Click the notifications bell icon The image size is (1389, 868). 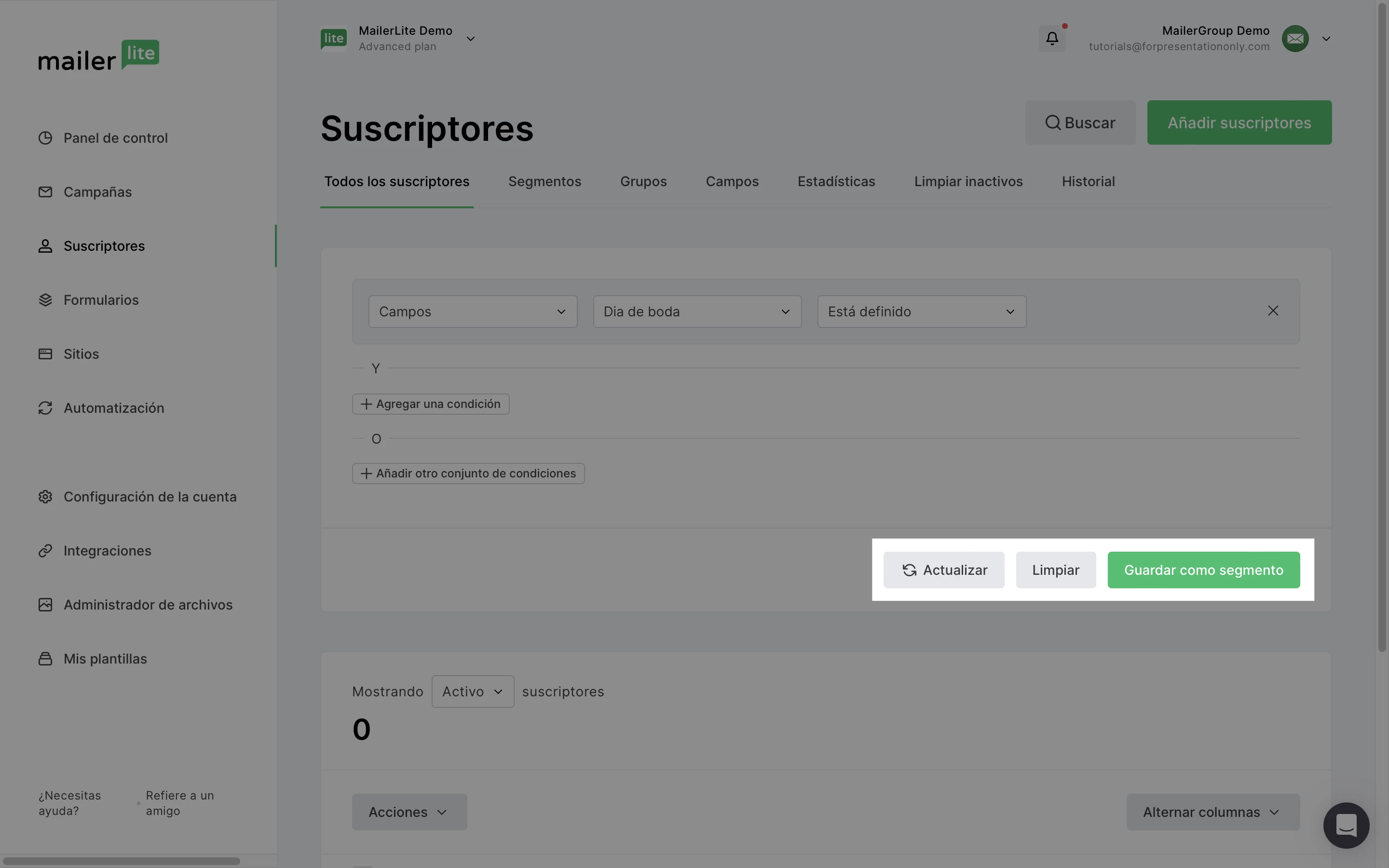tap(1051, 39)
